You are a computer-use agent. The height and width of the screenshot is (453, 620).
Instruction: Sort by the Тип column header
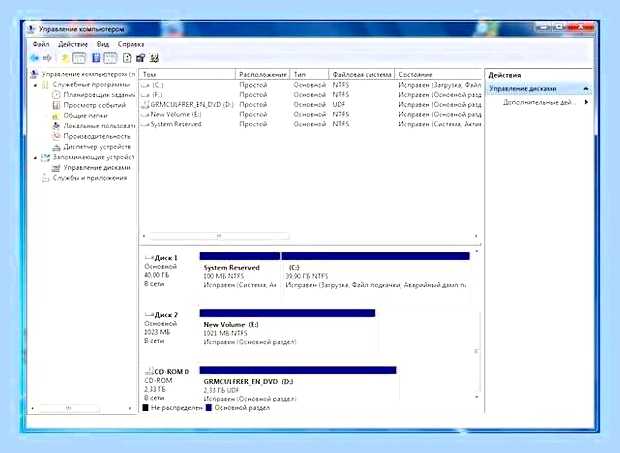click(310, 74)
